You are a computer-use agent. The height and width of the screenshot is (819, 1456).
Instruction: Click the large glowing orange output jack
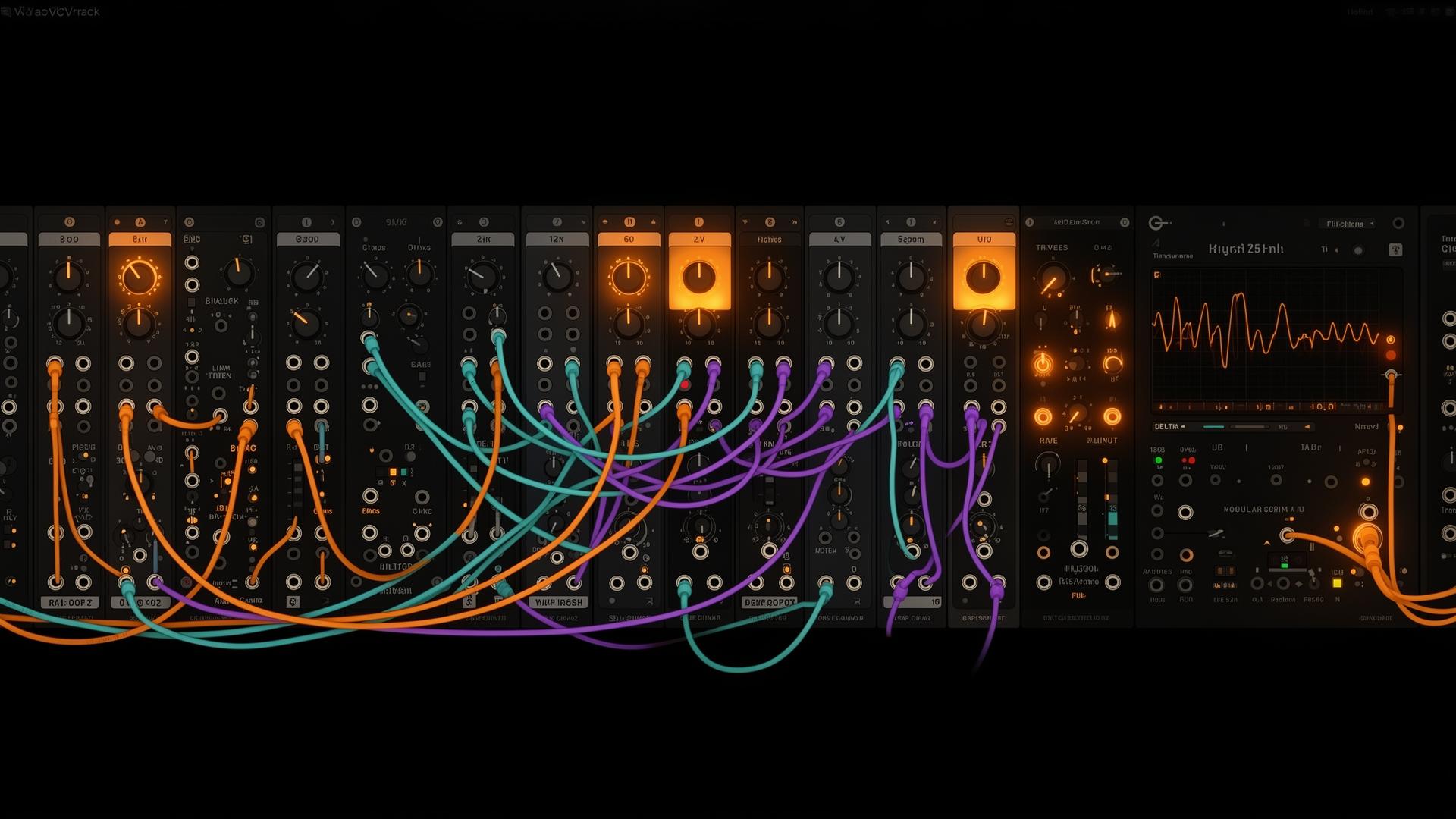(x=1367, y=538)
